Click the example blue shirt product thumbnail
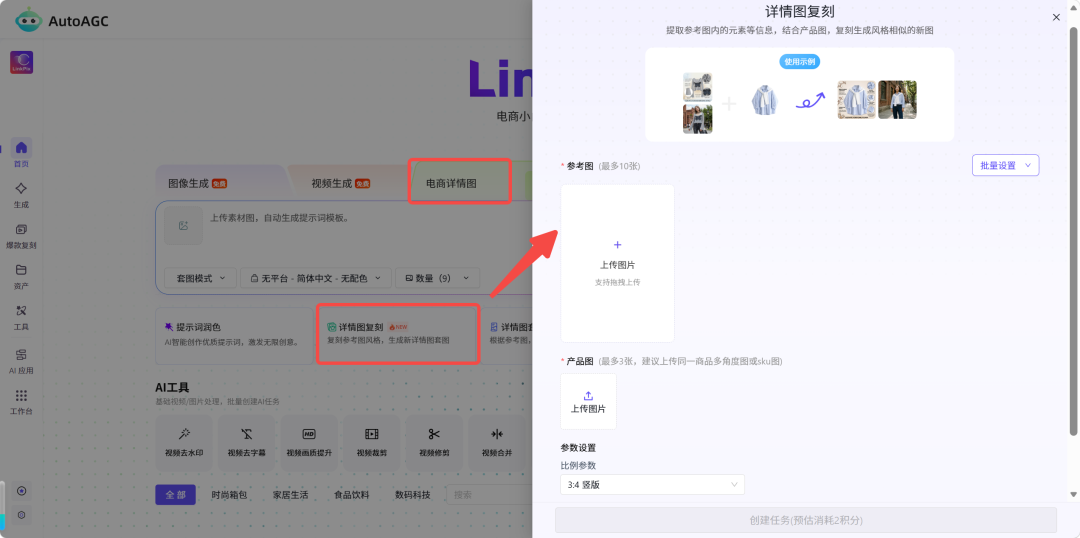The image size is (1080, 538). tap(764, 101)
